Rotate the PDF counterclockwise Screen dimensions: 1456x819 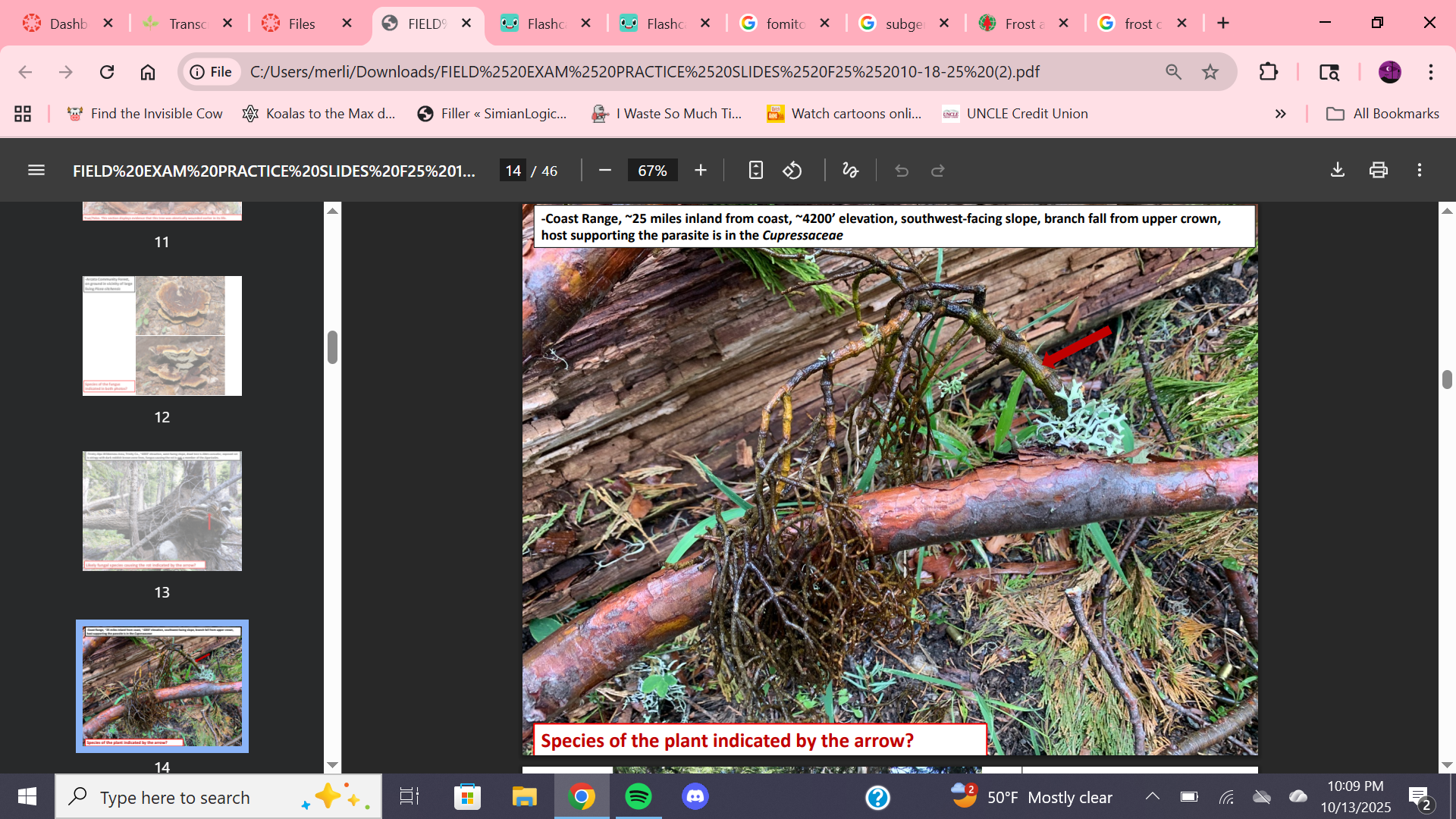click(x=792, y=171)
